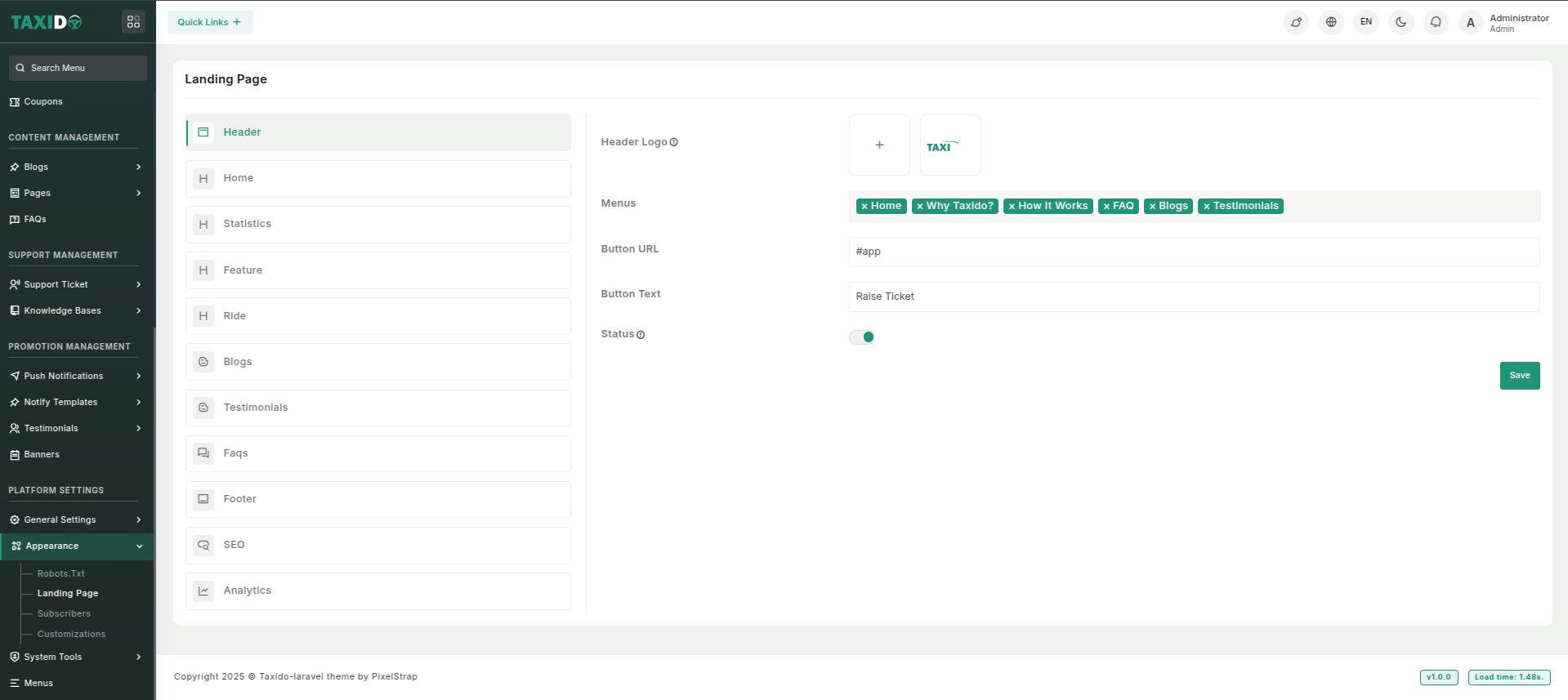Remove the Testimonials menu tag
The width and height of the screenshot is (1568, 700).
point(1206,207)
